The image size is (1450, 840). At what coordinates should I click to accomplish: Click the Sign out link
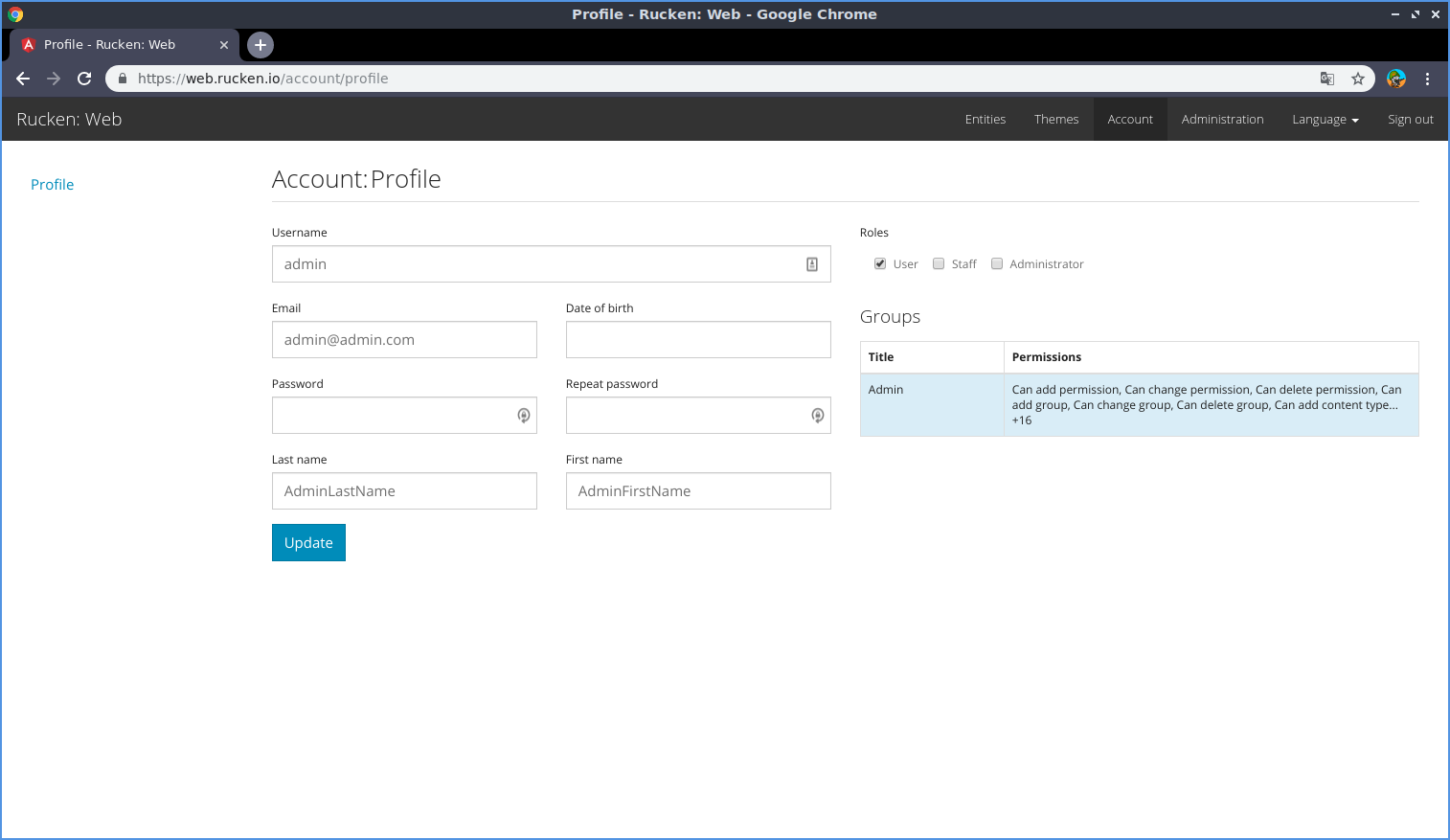click(x=1410, y=120)
